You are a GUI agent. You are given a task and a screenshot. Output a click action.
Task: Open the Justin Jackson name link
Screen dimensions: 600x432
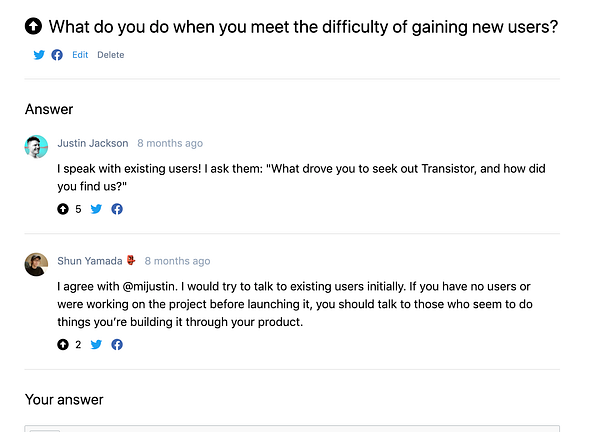[x=92, y=143]
